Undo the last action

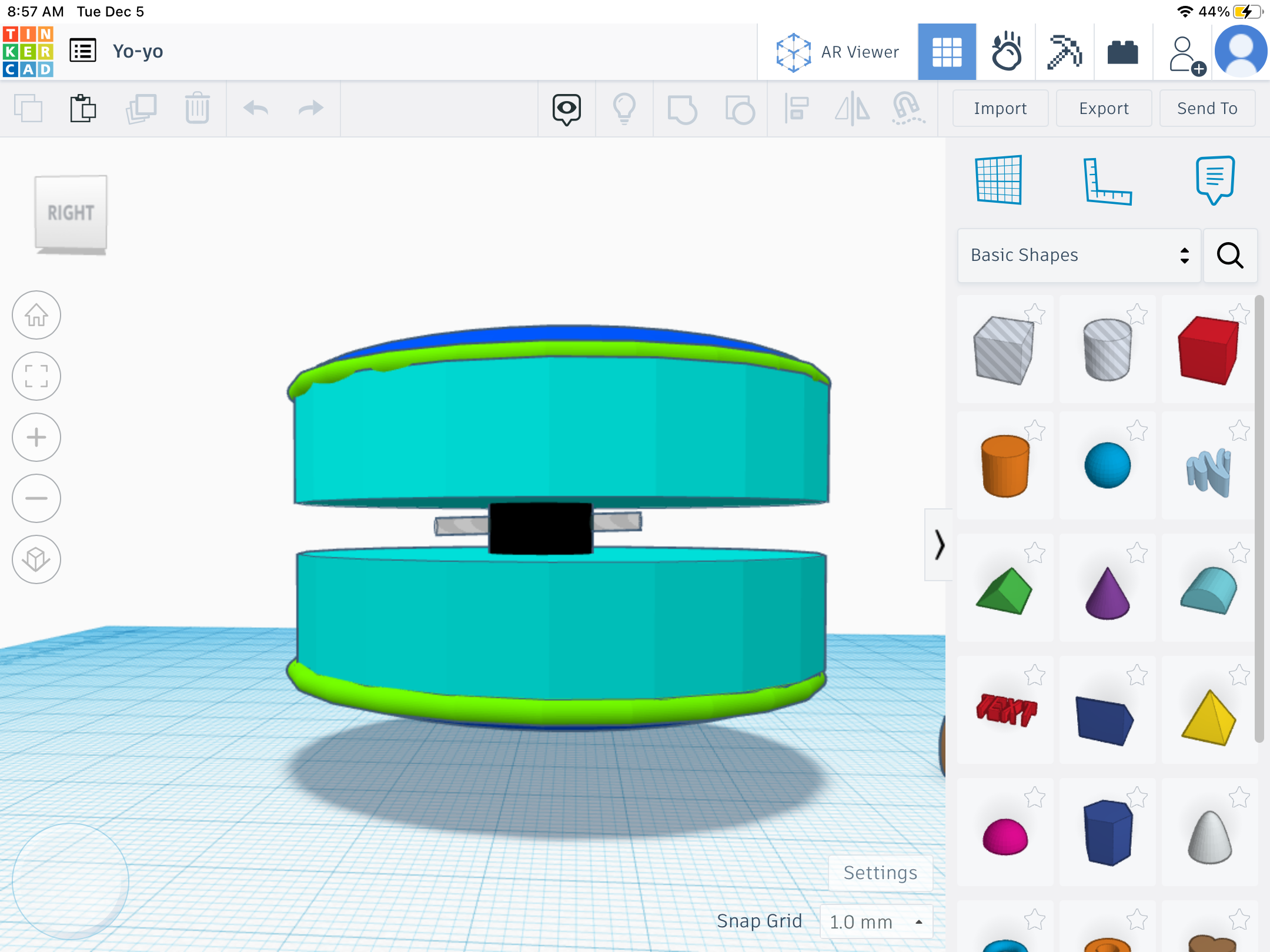coord(256,108)
